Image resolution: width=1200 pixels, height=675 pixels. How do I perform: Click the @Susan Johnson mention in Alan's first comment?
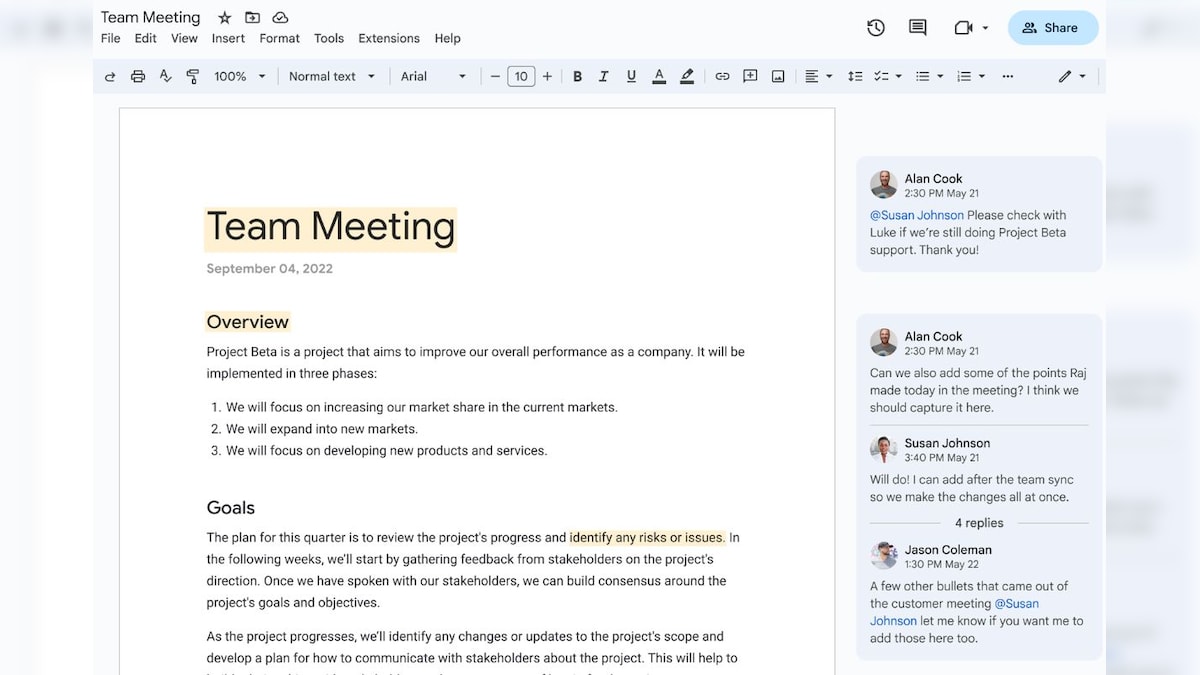(917, 215)
